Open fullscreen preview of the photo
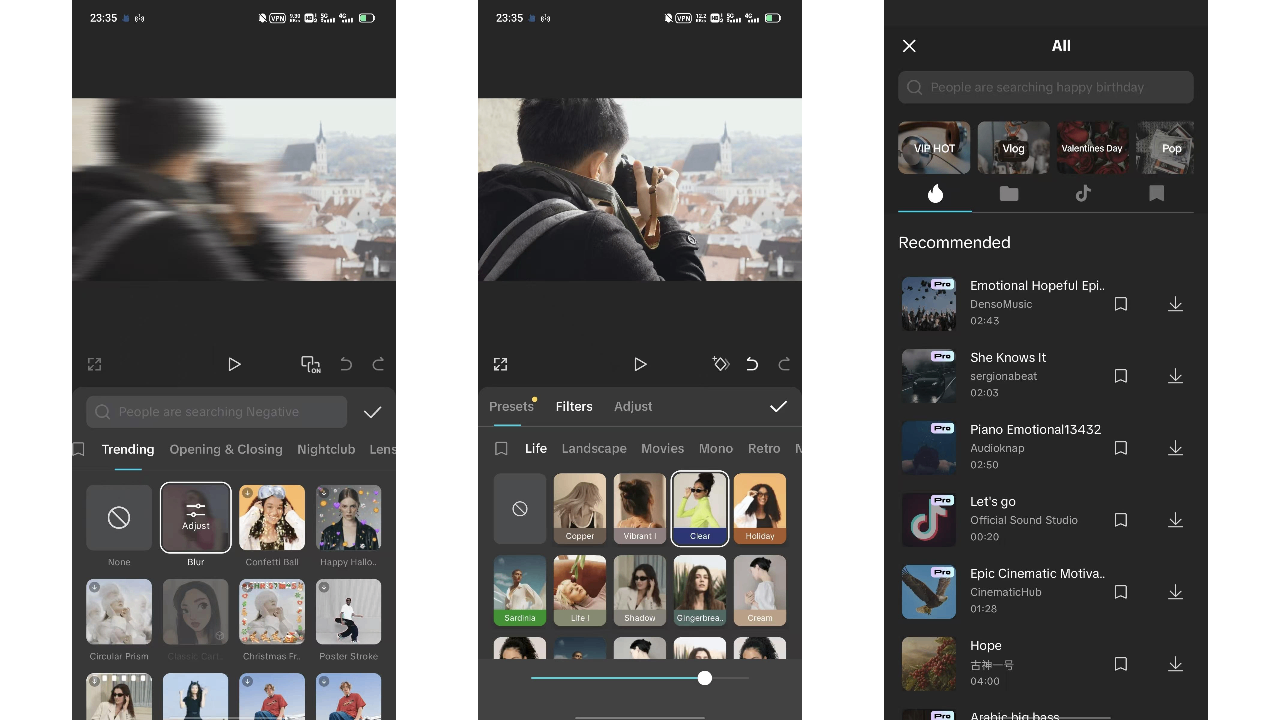This screenshot has width=1280, height=720. click(x=500, y=364)
